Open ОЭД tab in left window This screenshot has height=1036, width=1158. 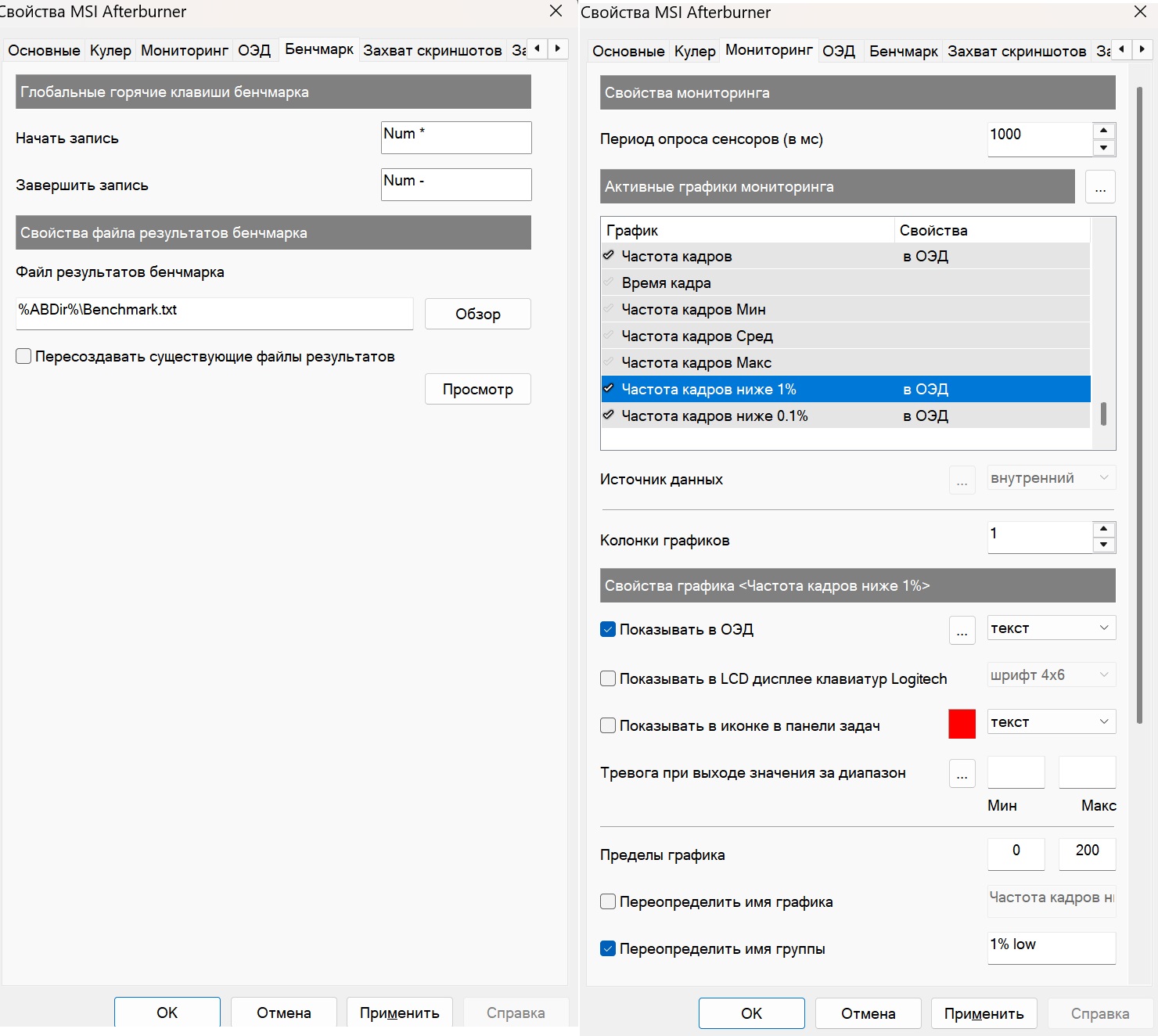tap(254, 50)
